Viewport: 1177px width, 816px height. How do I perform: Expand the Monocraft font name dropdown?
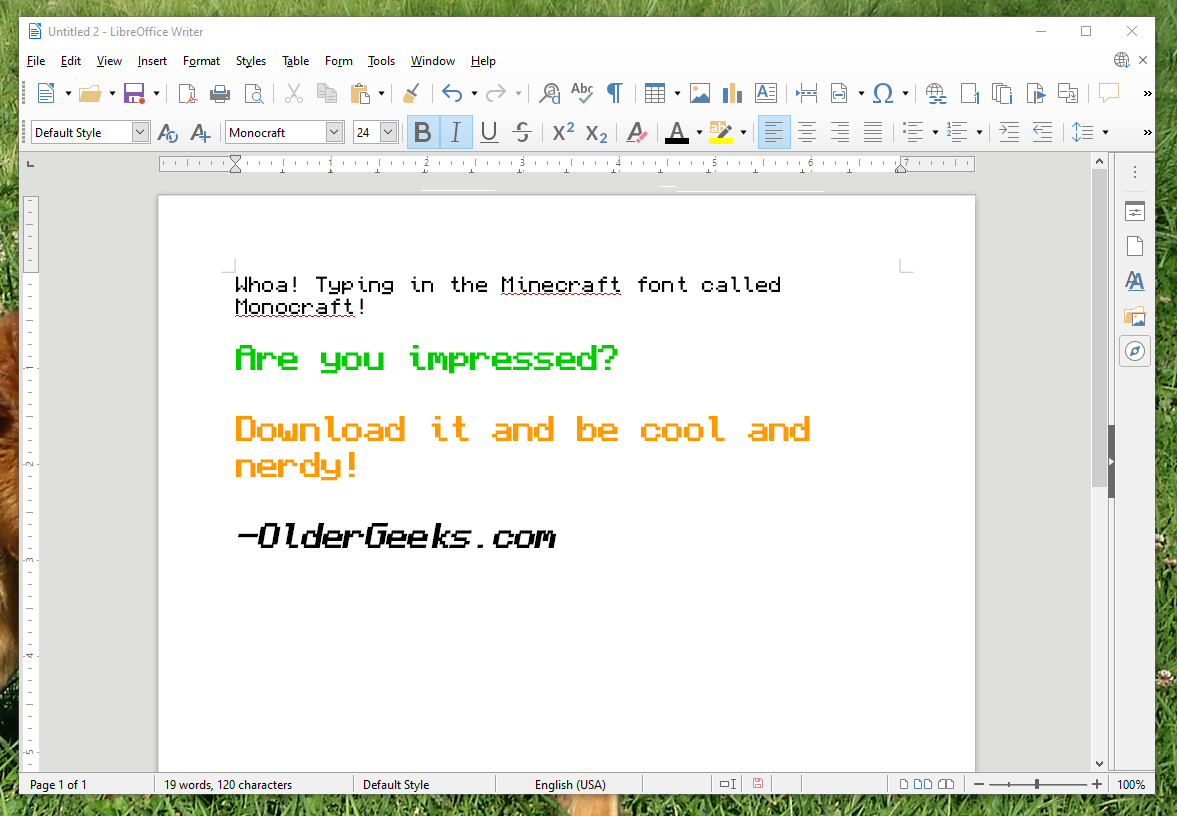click(335, 132)
